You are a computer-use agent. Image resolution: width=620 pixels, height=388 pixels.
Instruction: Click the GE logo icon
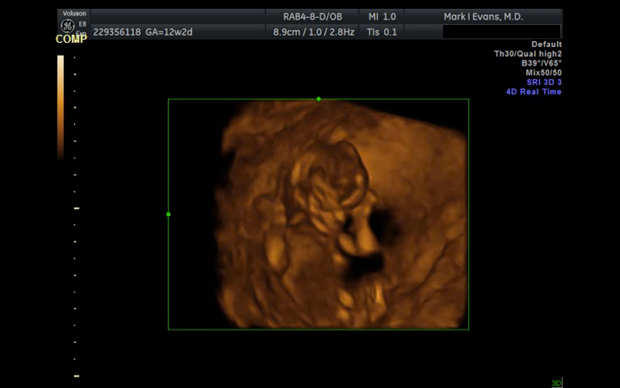coord(67,26)
